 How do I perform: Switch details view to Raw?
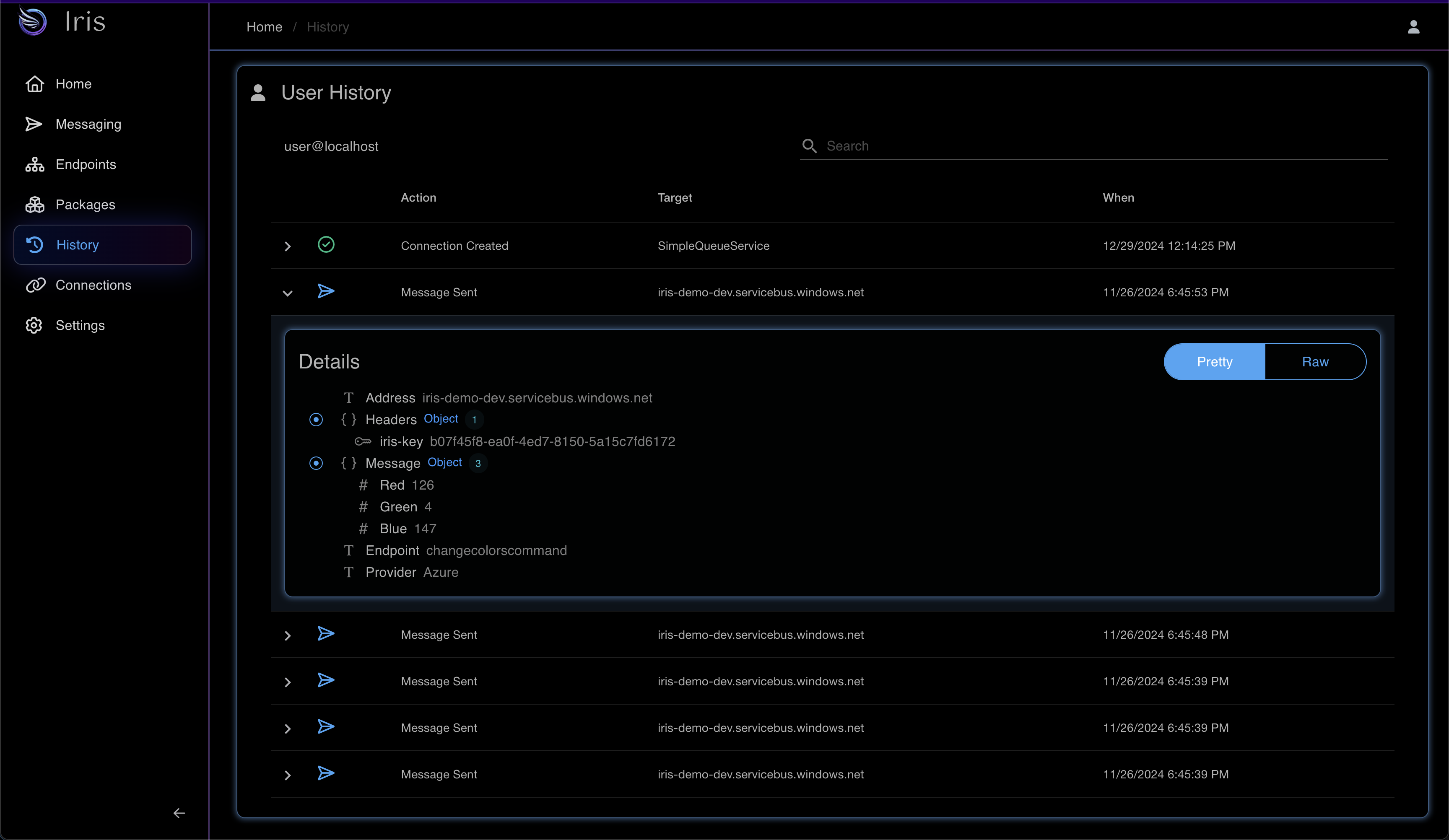coord(1314,362)
